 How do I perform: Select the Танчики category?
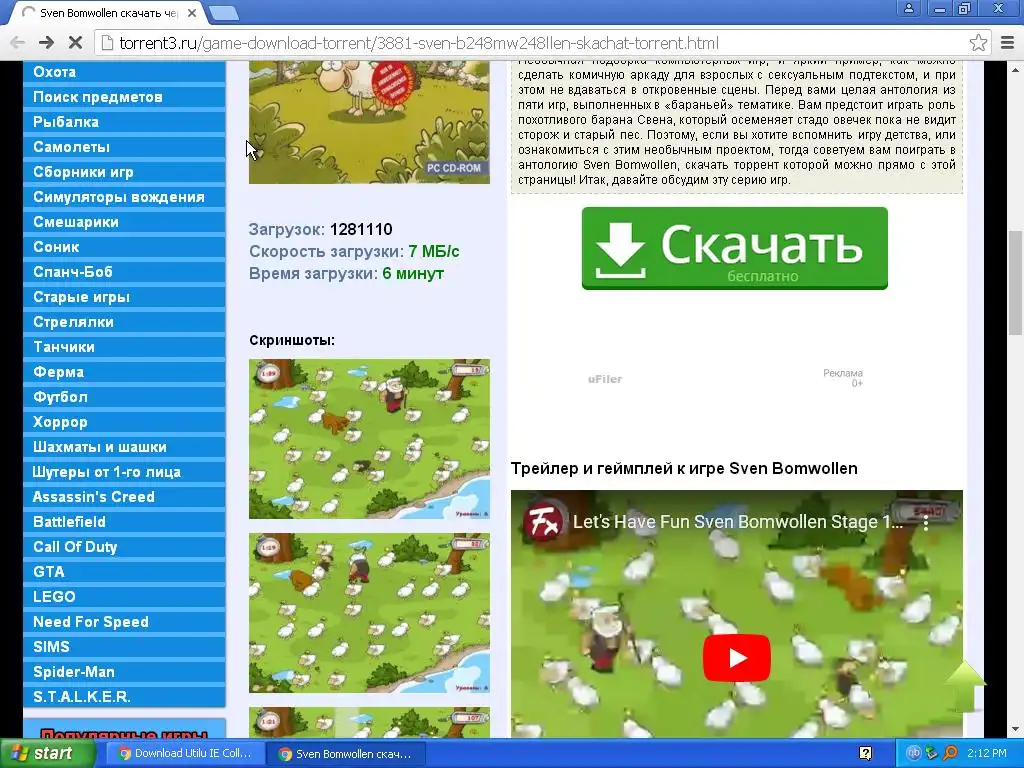point(124,347)
